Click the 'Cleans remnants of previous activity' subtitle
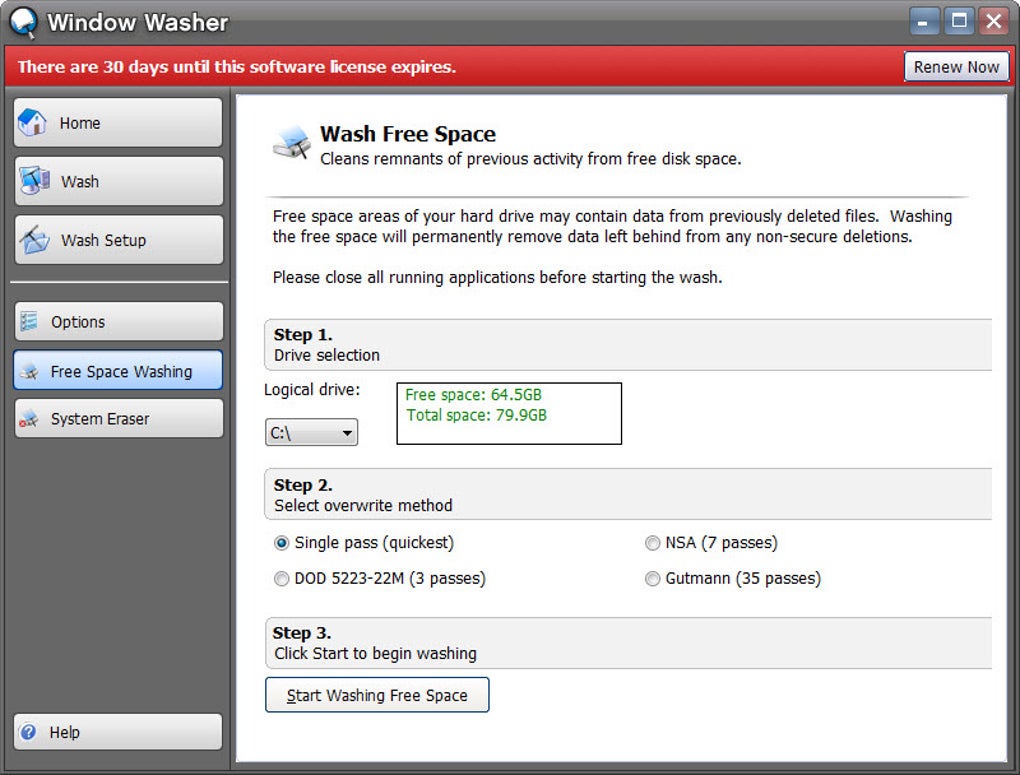The width and height of the screenshot is (1020, 775). tap(531, 159)
